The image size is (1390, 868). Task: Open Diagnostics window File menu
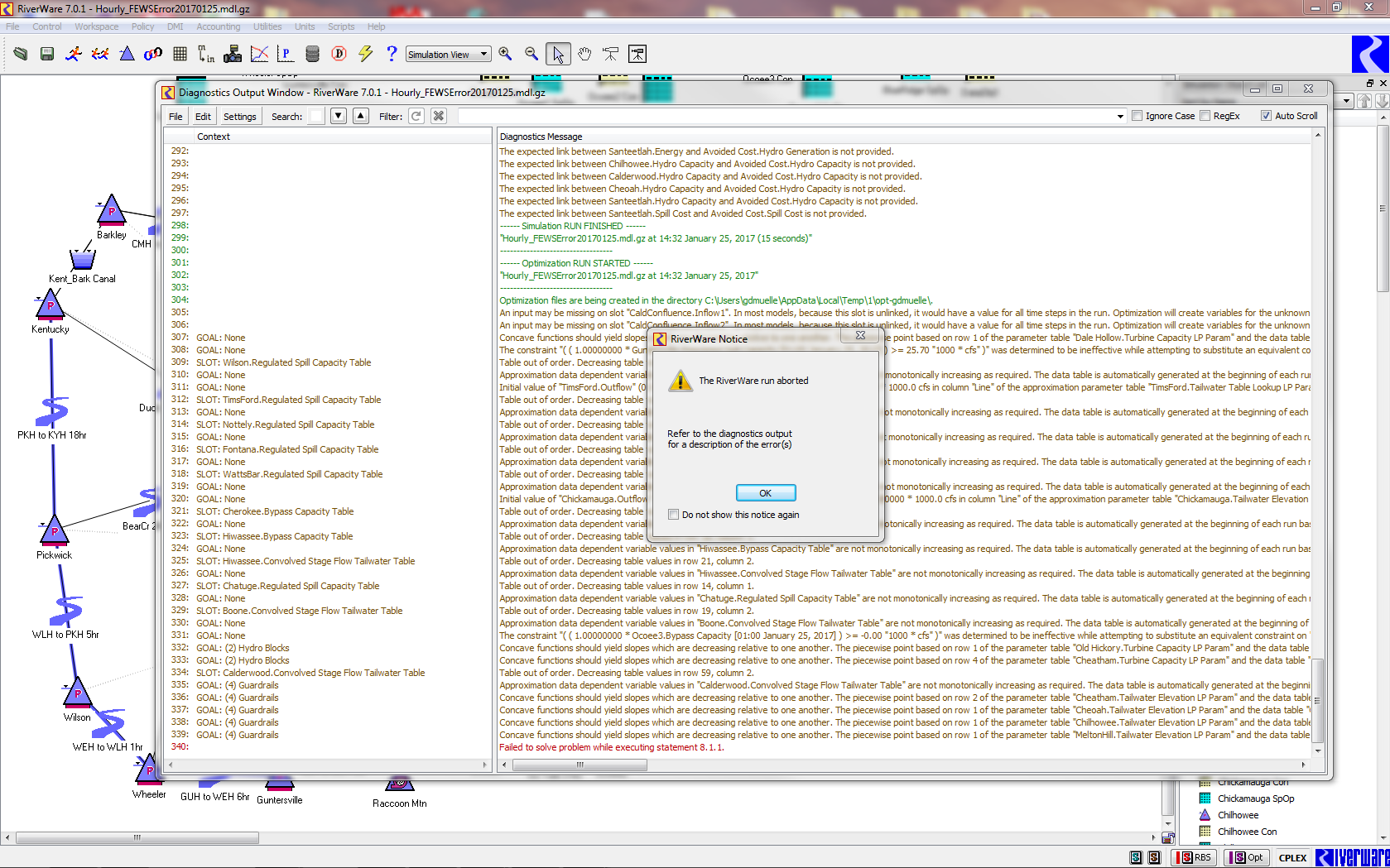click(x=176, y=117)
